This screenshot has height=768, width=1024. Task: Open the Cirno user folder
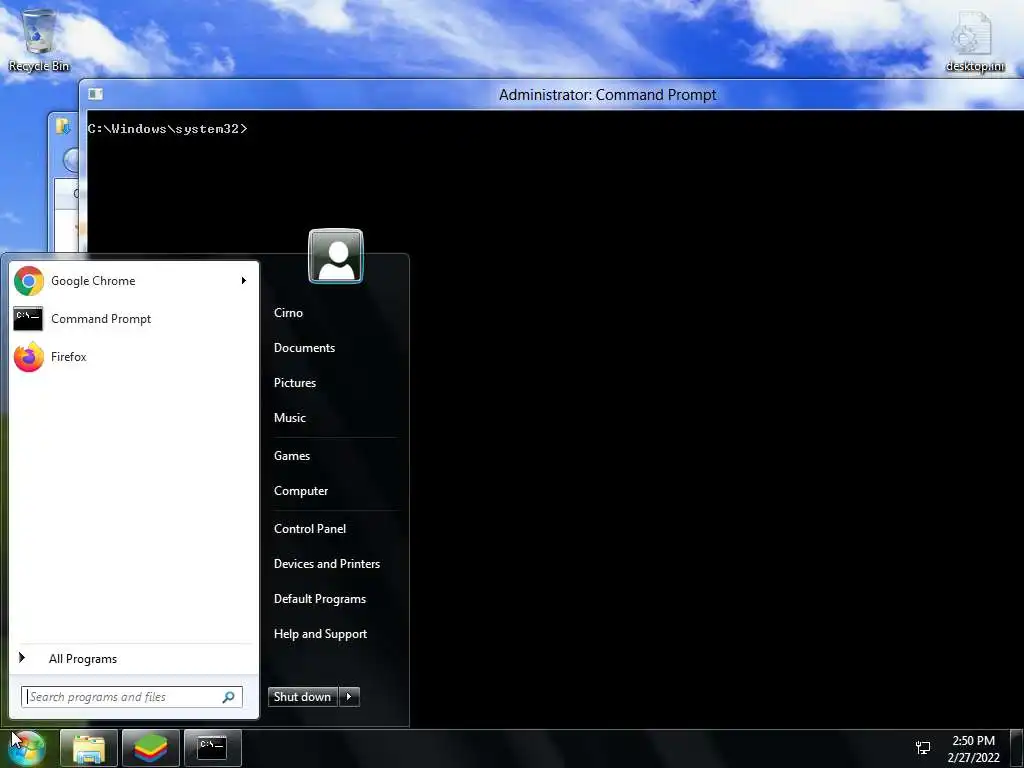click(x=289, y=313)
